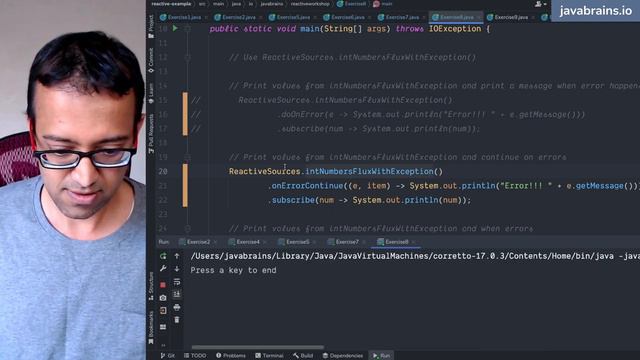Select Exercise2 run tab
Image resolution: width=640 pixels, height=360 pixels.
(198, 242)
